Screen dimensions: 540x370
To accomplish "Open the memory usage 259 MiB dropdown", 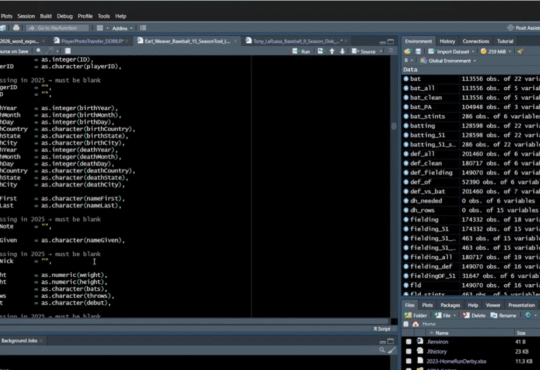I will 496,51.
